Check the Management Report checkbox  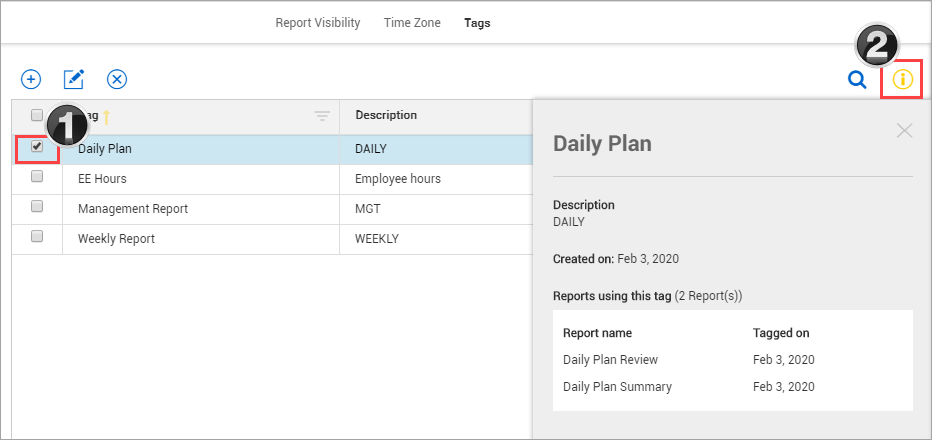click(37, 206)
